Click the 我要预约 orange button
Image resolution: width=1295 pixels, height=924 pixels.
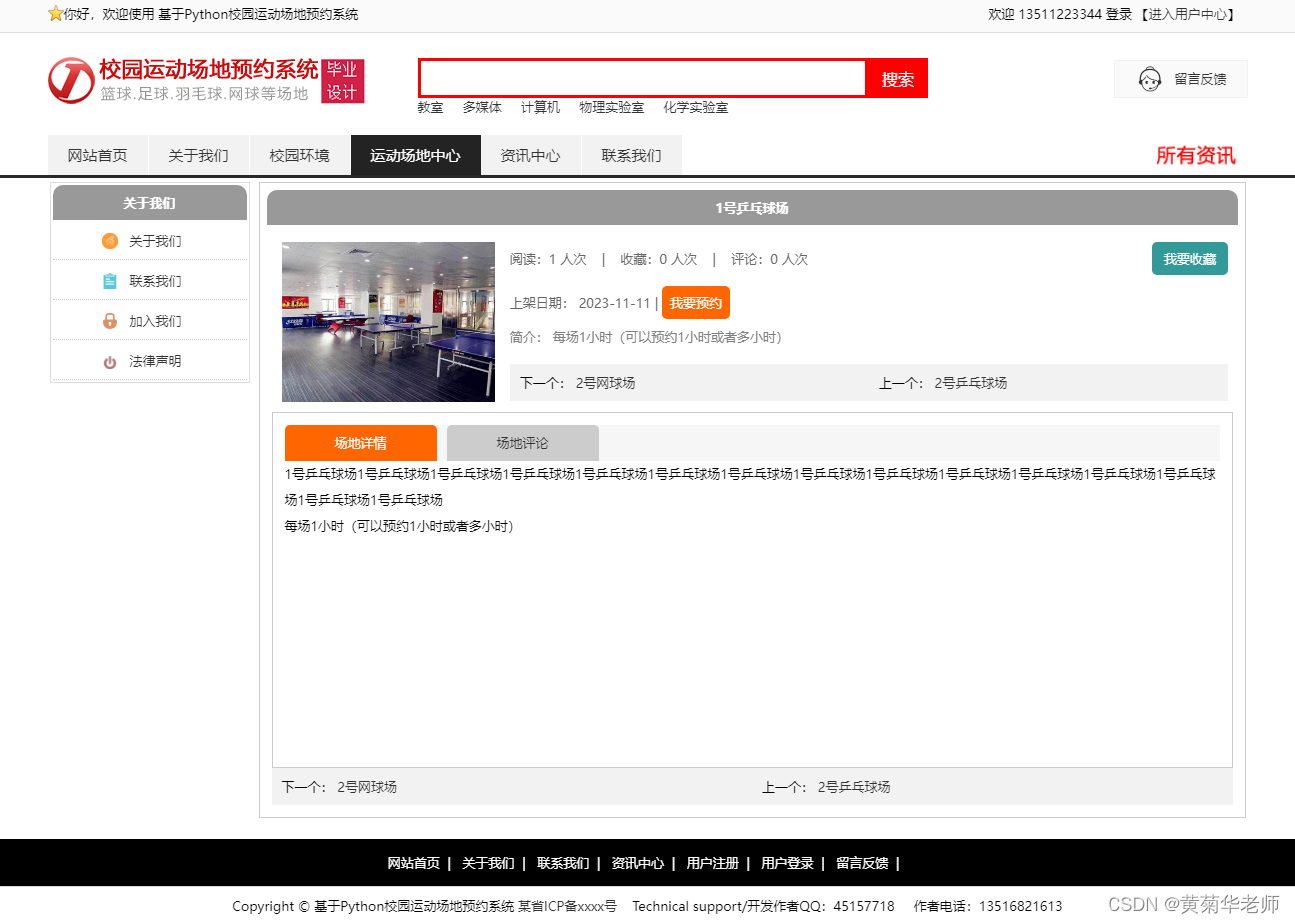pyautogui.click(x=696, y=303)
